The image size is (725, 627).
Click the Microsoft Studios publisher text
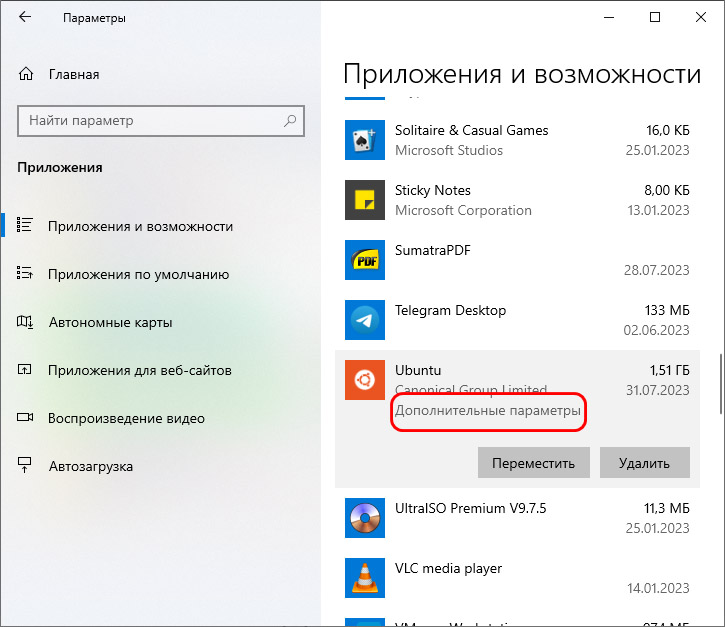[x=449, y=150]
